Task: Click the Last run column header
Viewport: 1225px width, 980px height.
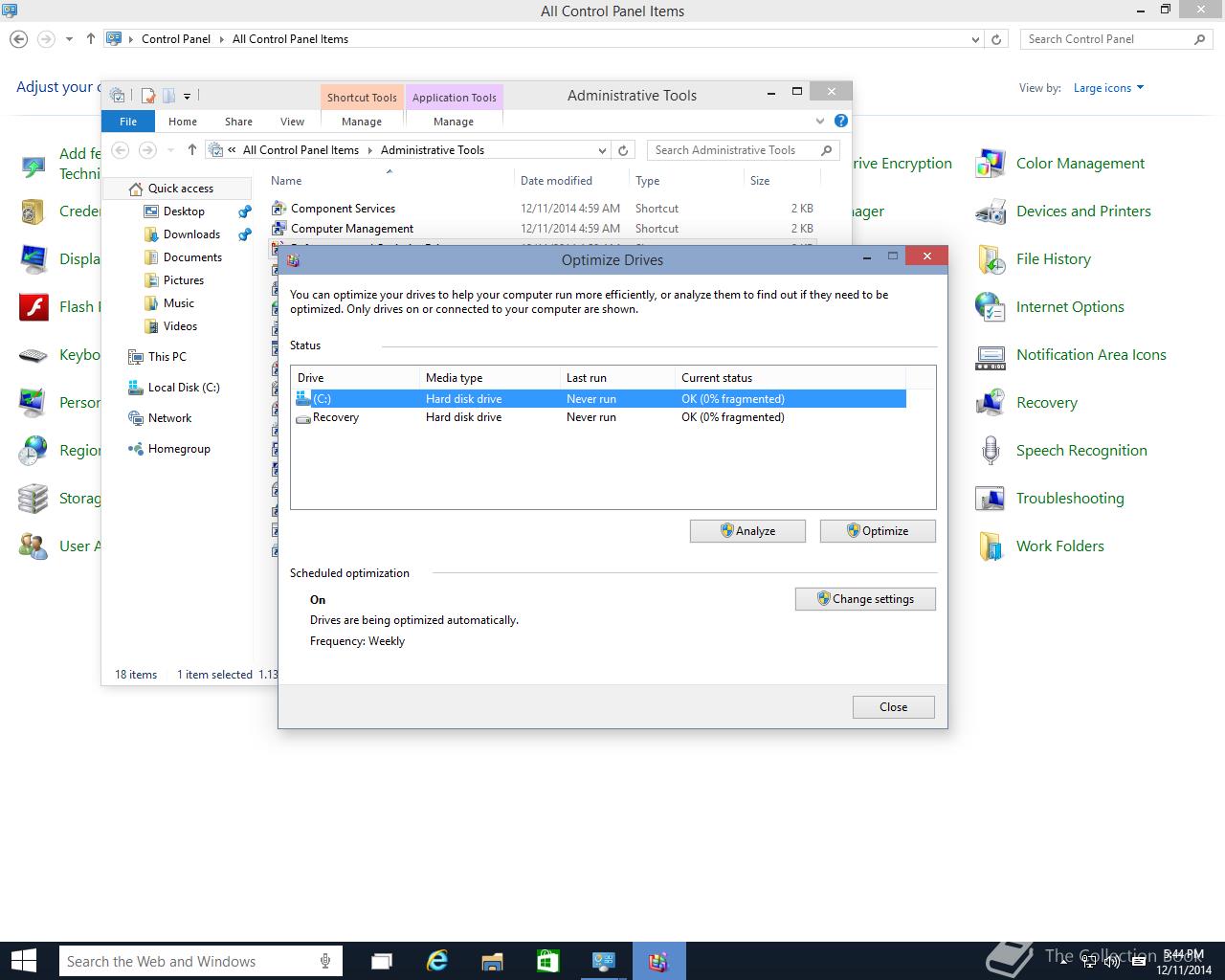Action: click(x=617, y=378)
